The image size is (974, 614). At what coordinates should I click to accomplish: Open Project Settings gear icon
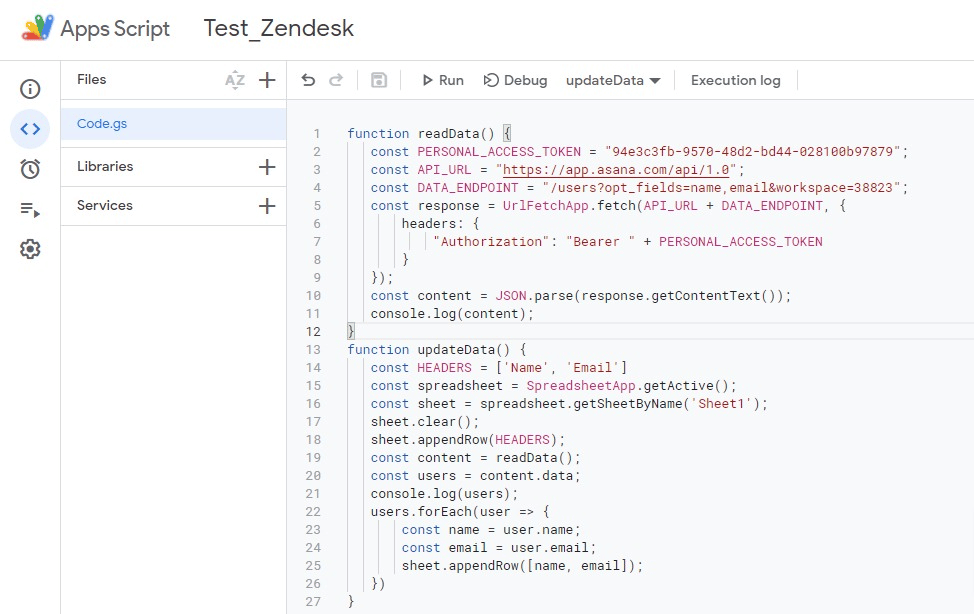[30, 249]
